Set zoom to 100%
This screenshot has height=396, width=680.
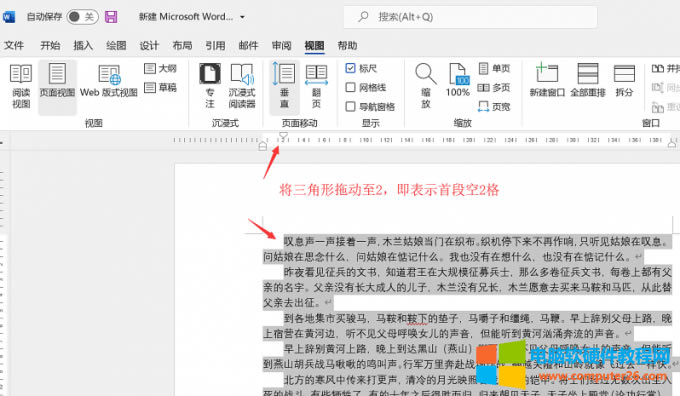point(458,80)
